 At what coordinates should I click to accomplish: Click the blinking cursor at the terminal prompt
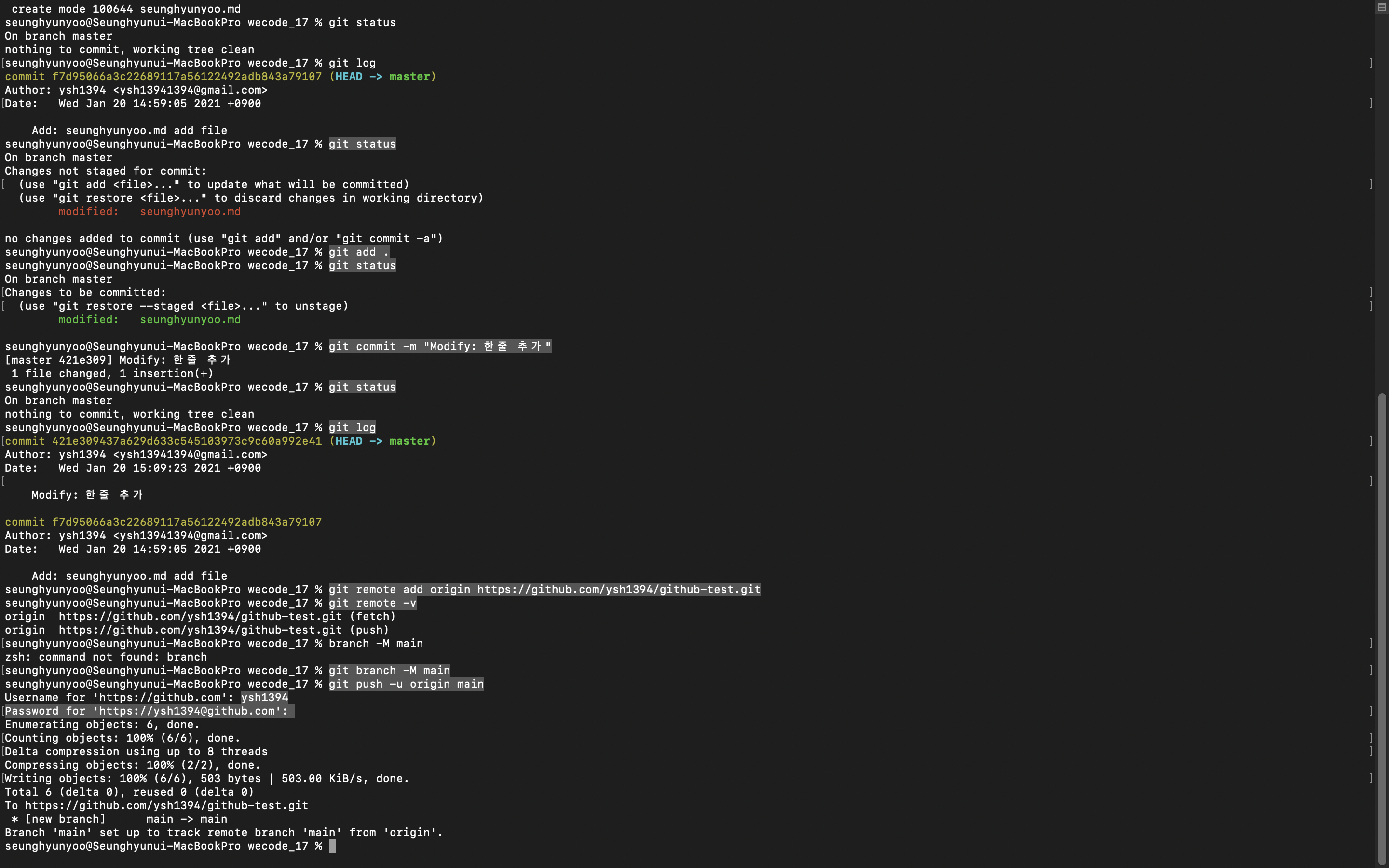(333, 846)
